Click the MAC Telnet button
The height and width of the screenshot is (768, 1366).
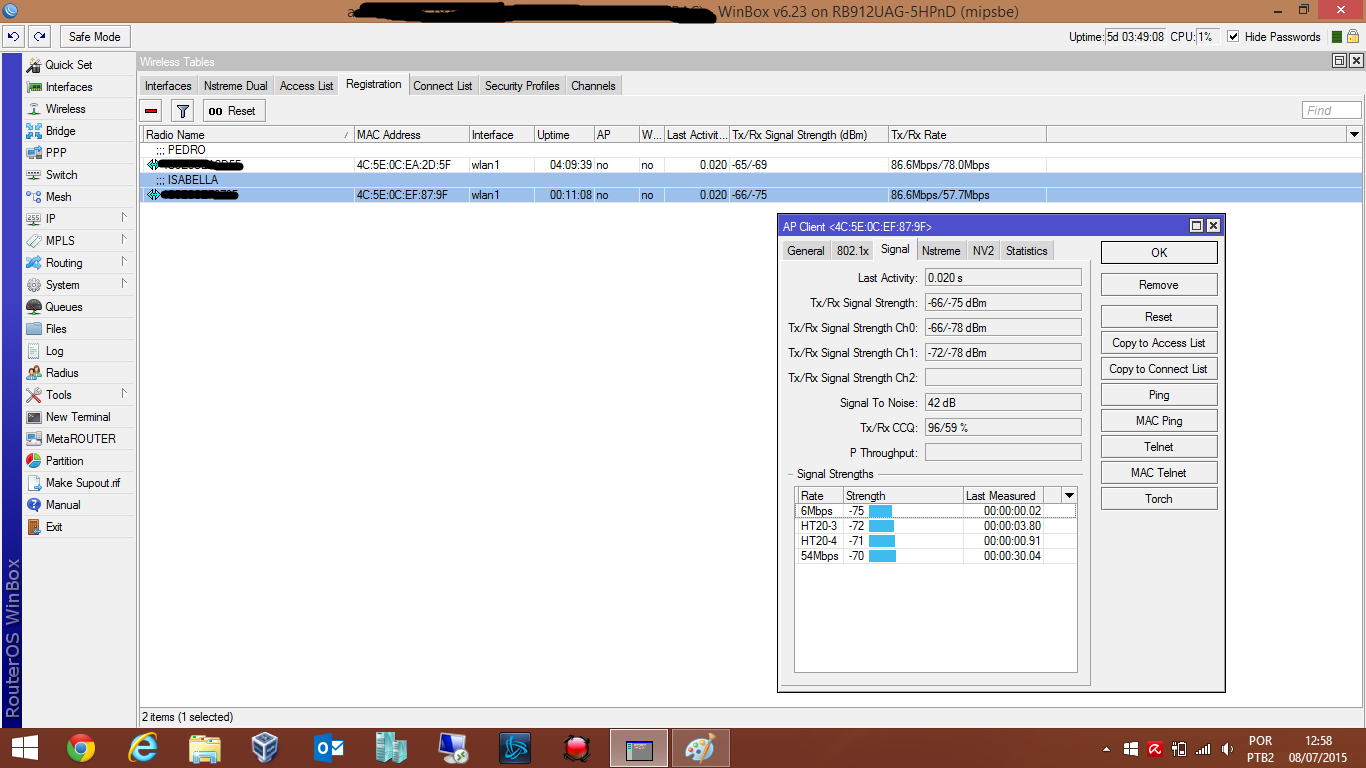click(x=1159, y=473)
